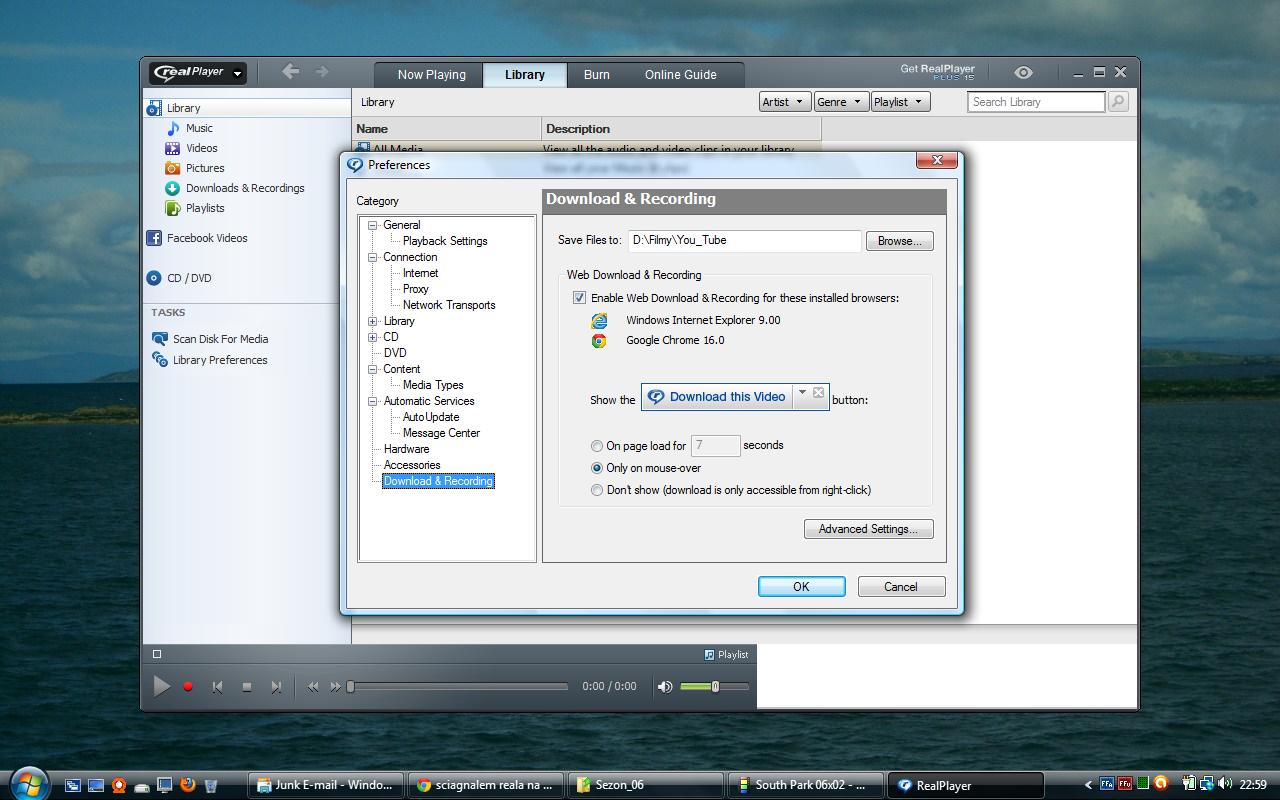This screenshot has height=800, width=1280.
Task: Skip to the previous track
Action: tap(217, 687)
